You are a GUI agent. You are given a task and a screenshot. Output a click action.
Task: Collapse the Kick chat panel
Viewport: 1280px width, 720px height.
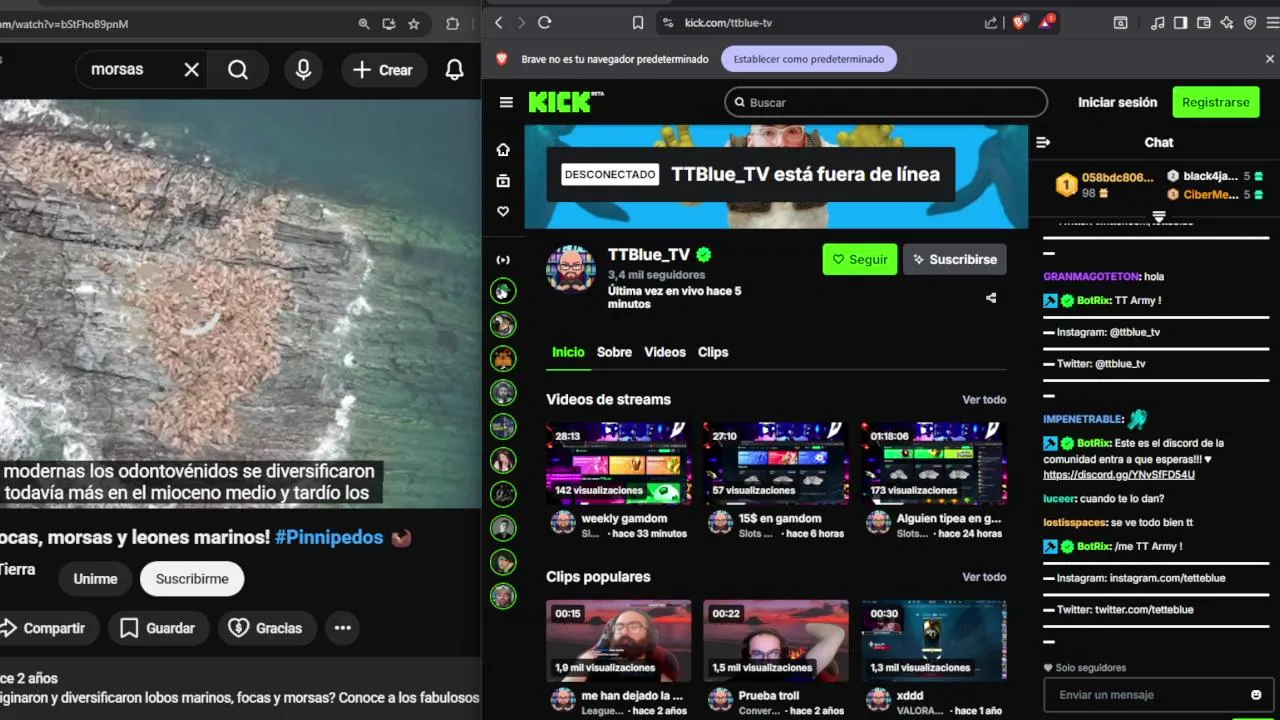click(x=1043, y=142)
